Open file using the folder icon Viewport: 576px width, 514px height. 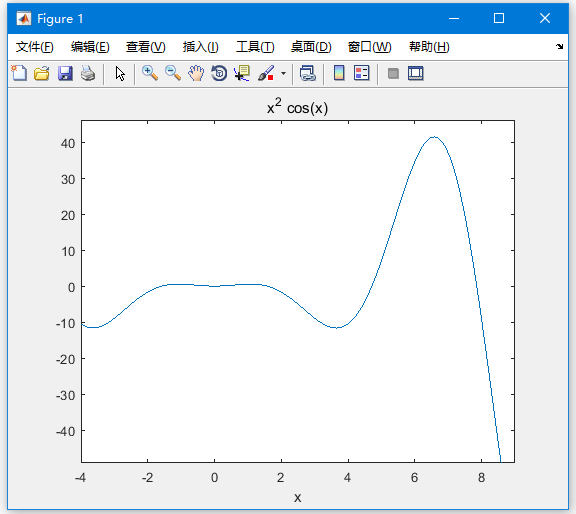[42, 73]
